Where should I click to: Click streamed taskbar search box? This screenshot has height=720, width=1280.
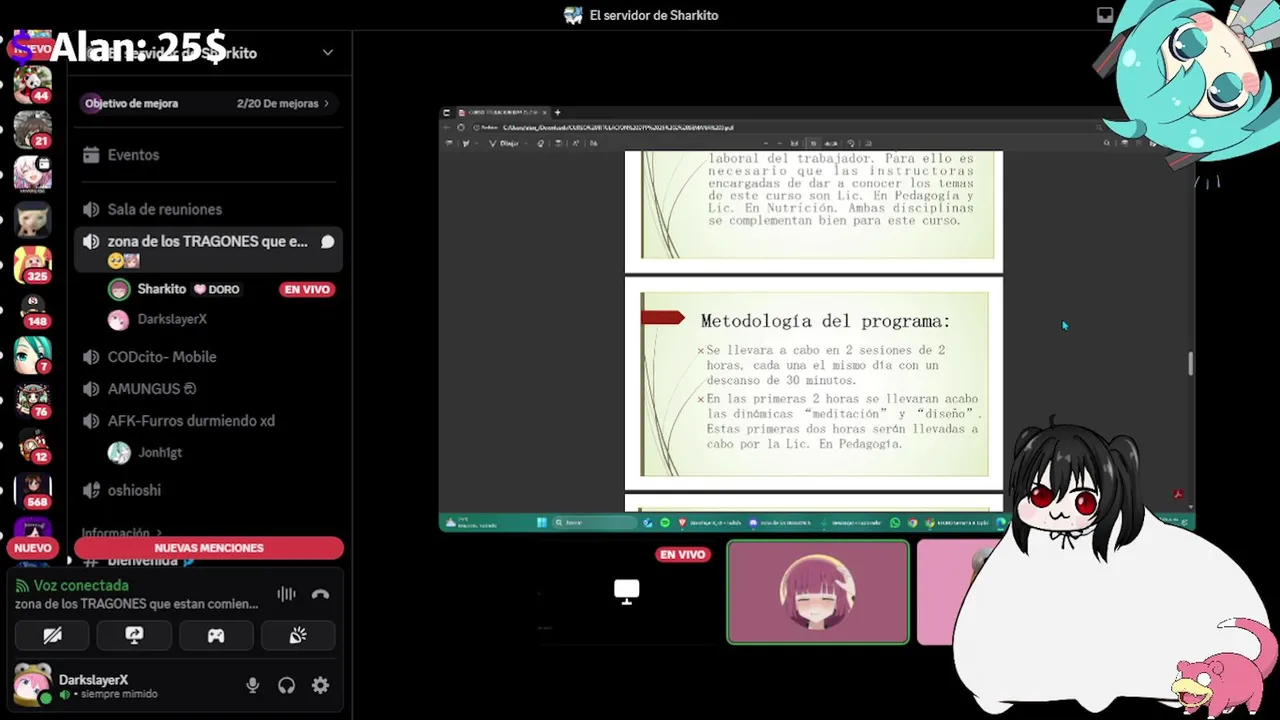(x=594, y=522)
